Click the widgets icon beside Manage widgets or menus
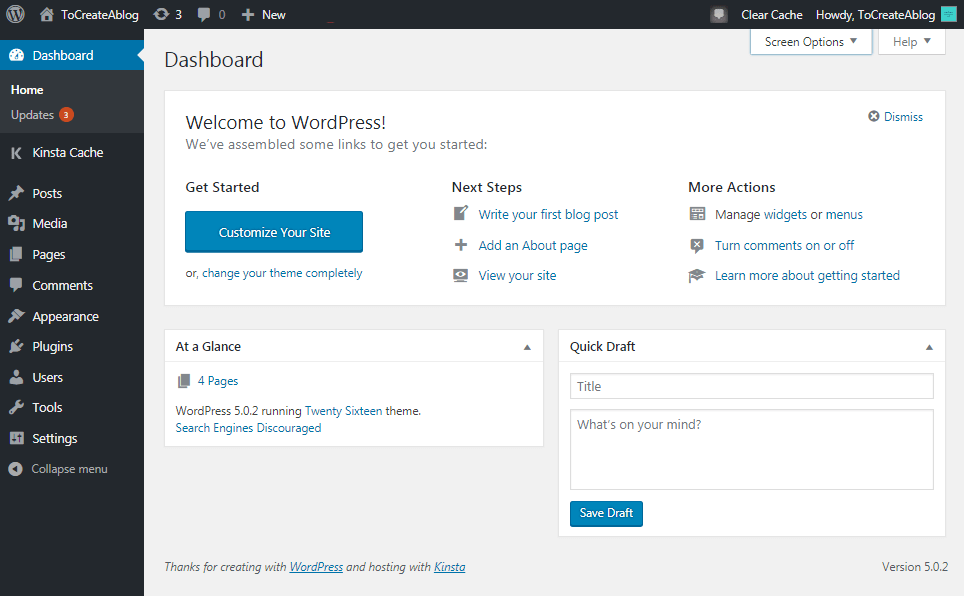This screenshot has width=964, height=596. (x=697, y=214)
